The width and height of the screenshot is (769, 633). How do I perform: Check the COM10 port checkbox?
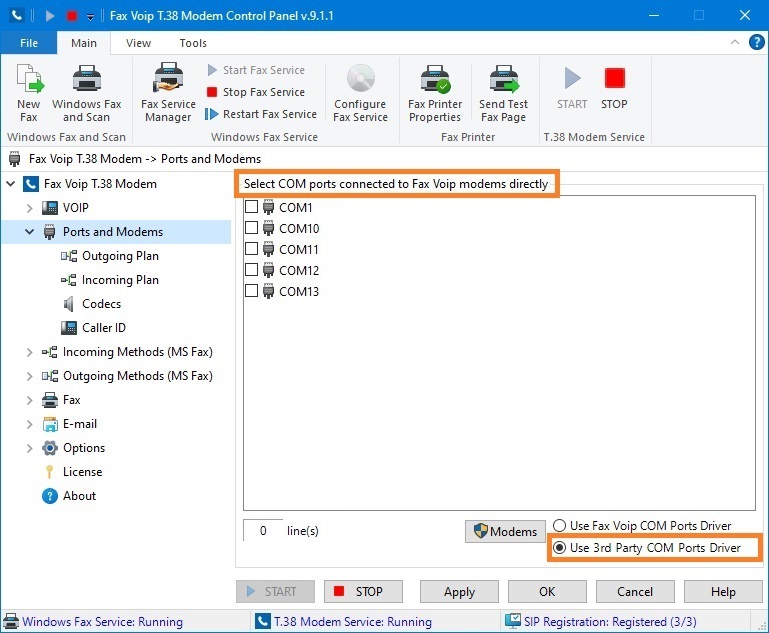point(252,228)
